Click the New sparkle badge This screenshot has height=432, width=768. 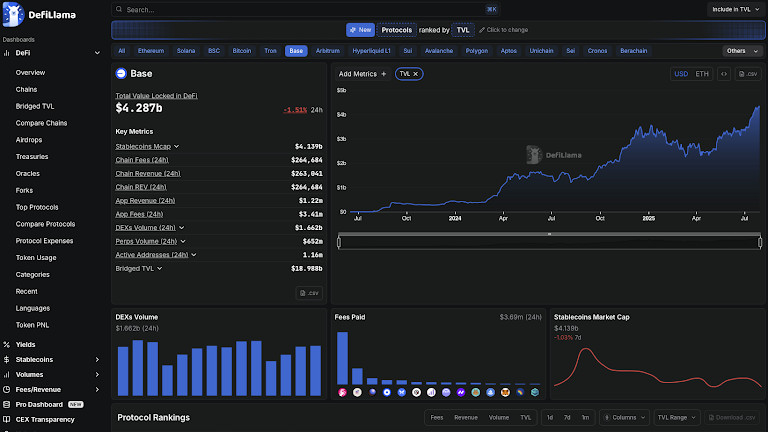pyautogui.click(x=360, y=30)
